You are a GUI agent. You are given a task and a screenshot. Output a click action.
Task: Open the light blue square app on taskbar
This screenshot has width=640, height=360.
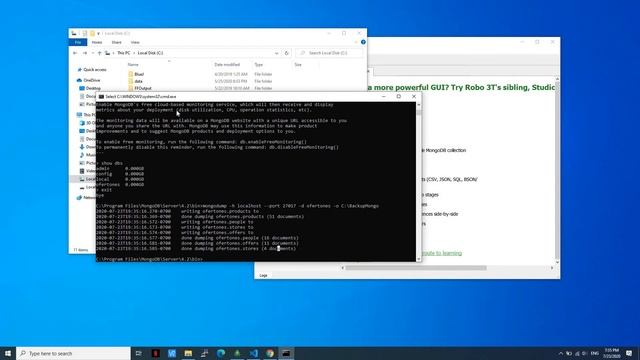coord(172,353)
